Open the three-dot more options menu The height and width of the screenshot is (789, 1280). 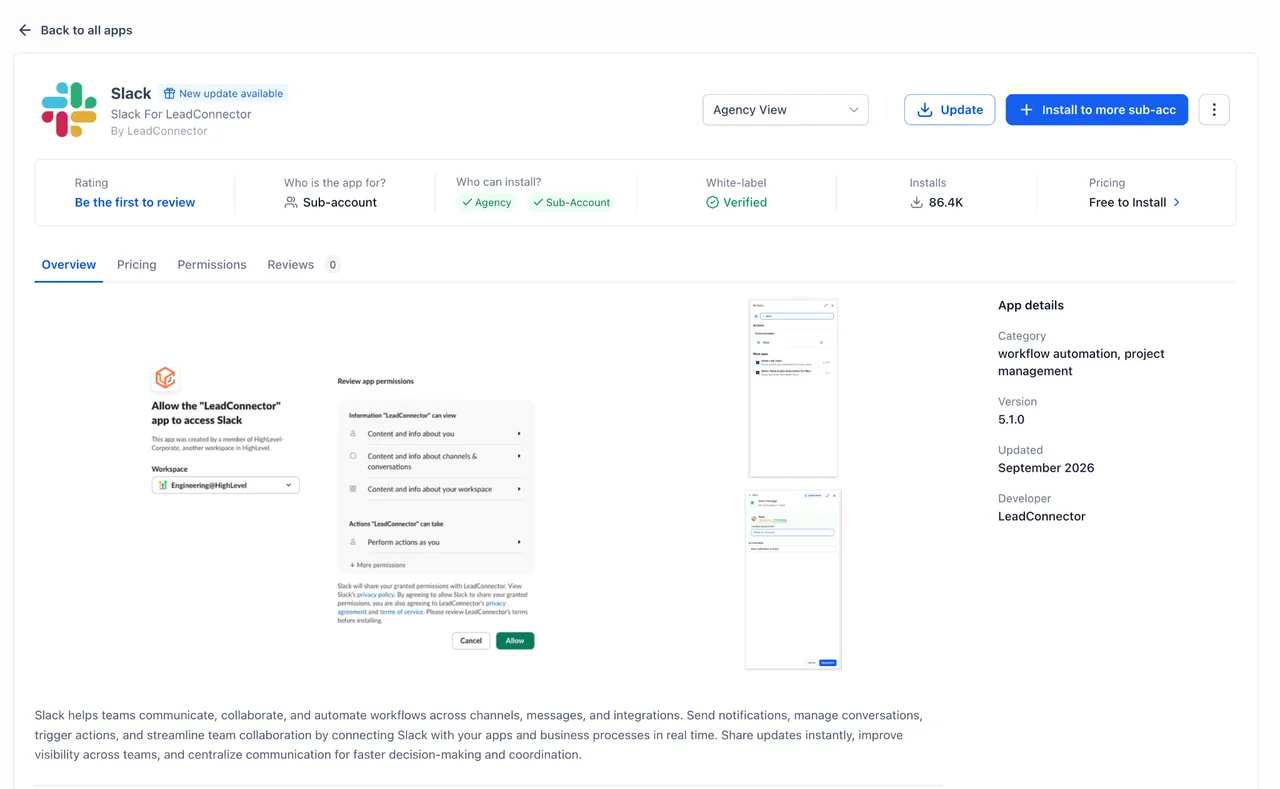coord(1214,110)
